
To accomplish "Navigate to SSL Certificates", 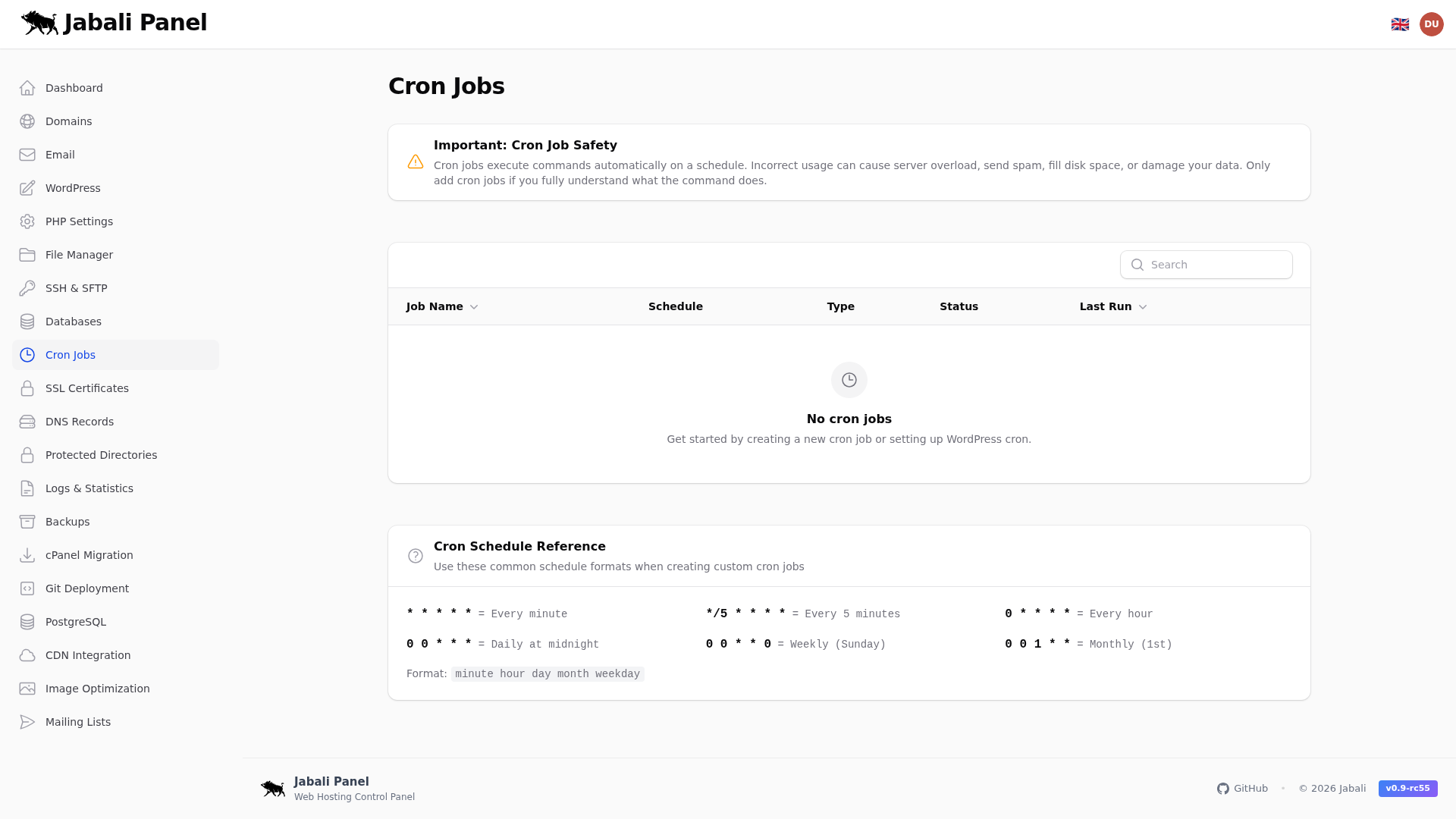I will (87, 388).
